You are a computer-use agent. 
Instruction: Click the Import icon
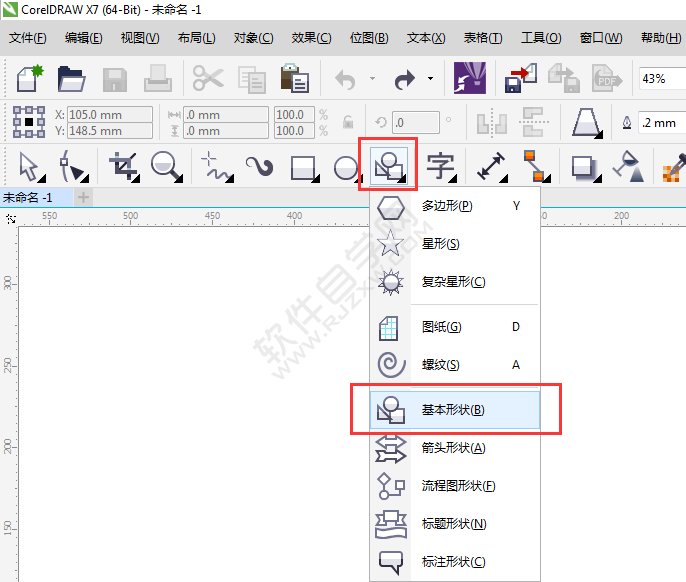pos(521,78)
